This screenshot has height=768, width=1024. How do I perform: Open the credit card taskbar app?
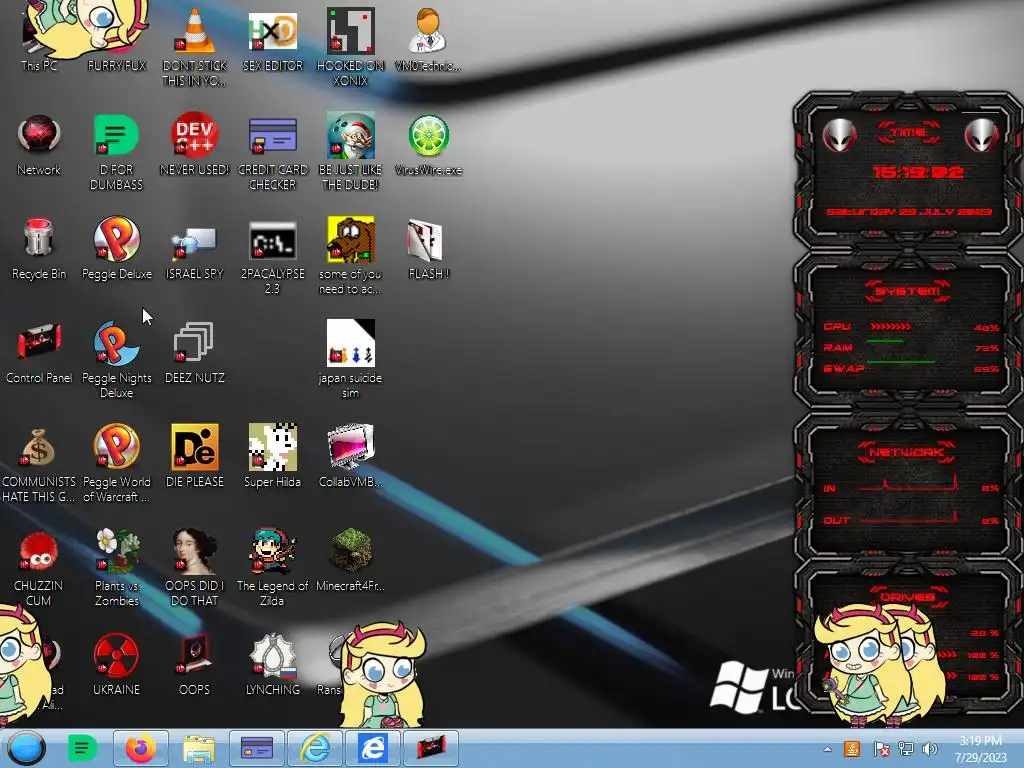point(257,748)
